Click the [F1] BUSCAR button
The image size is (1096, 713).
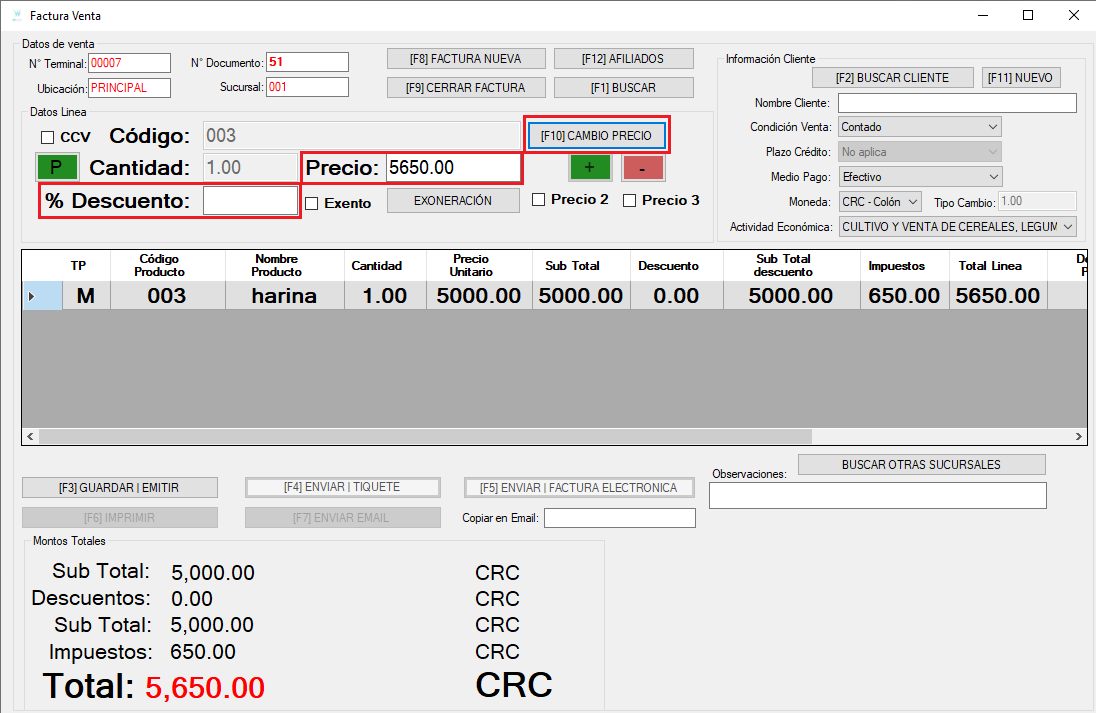click(623, 87)
